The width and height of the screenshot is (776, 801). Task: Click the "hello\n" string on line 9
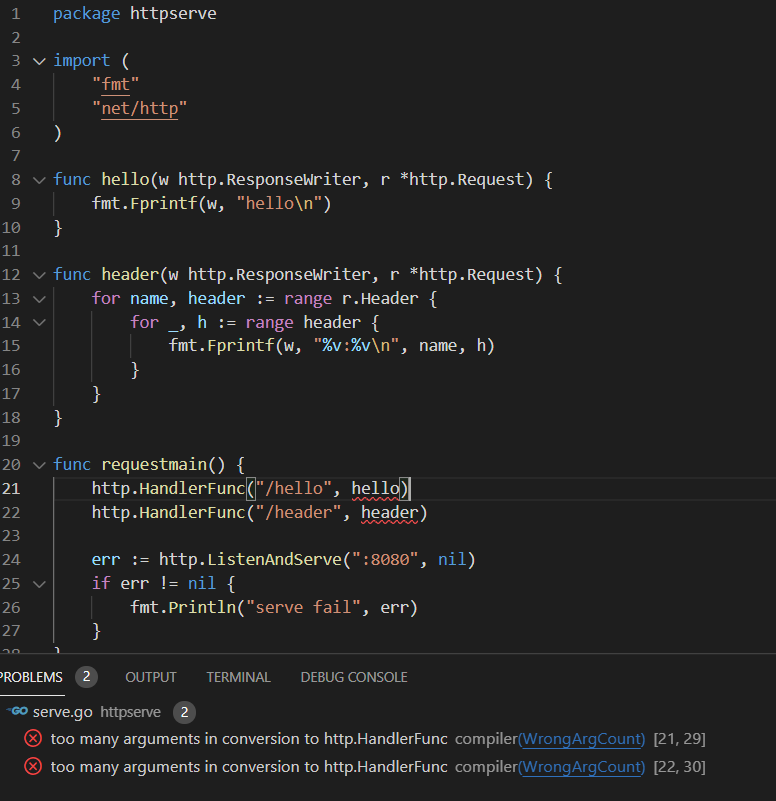pos(279,203)
